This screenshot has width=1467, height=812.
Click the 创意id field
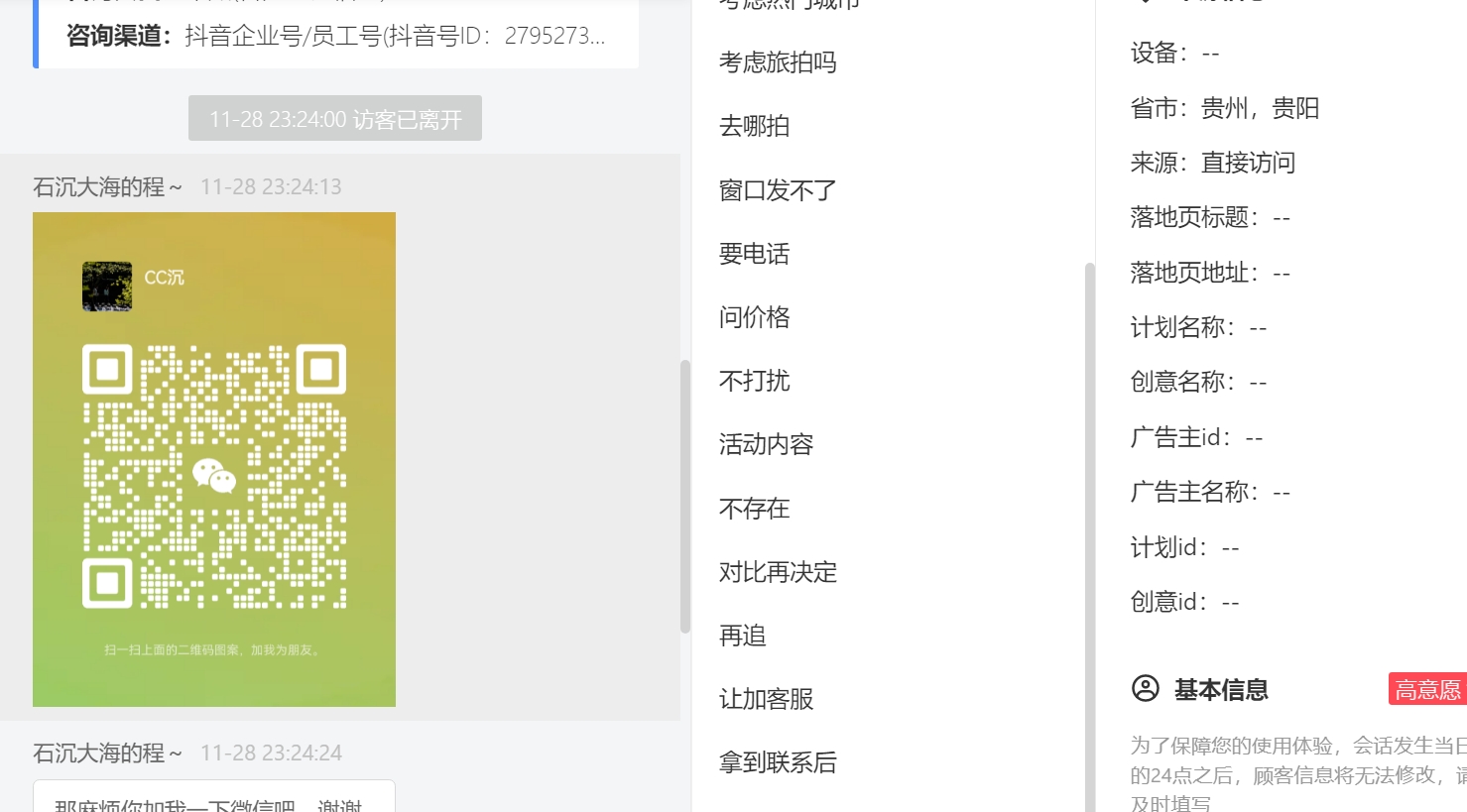point(1185,602)
